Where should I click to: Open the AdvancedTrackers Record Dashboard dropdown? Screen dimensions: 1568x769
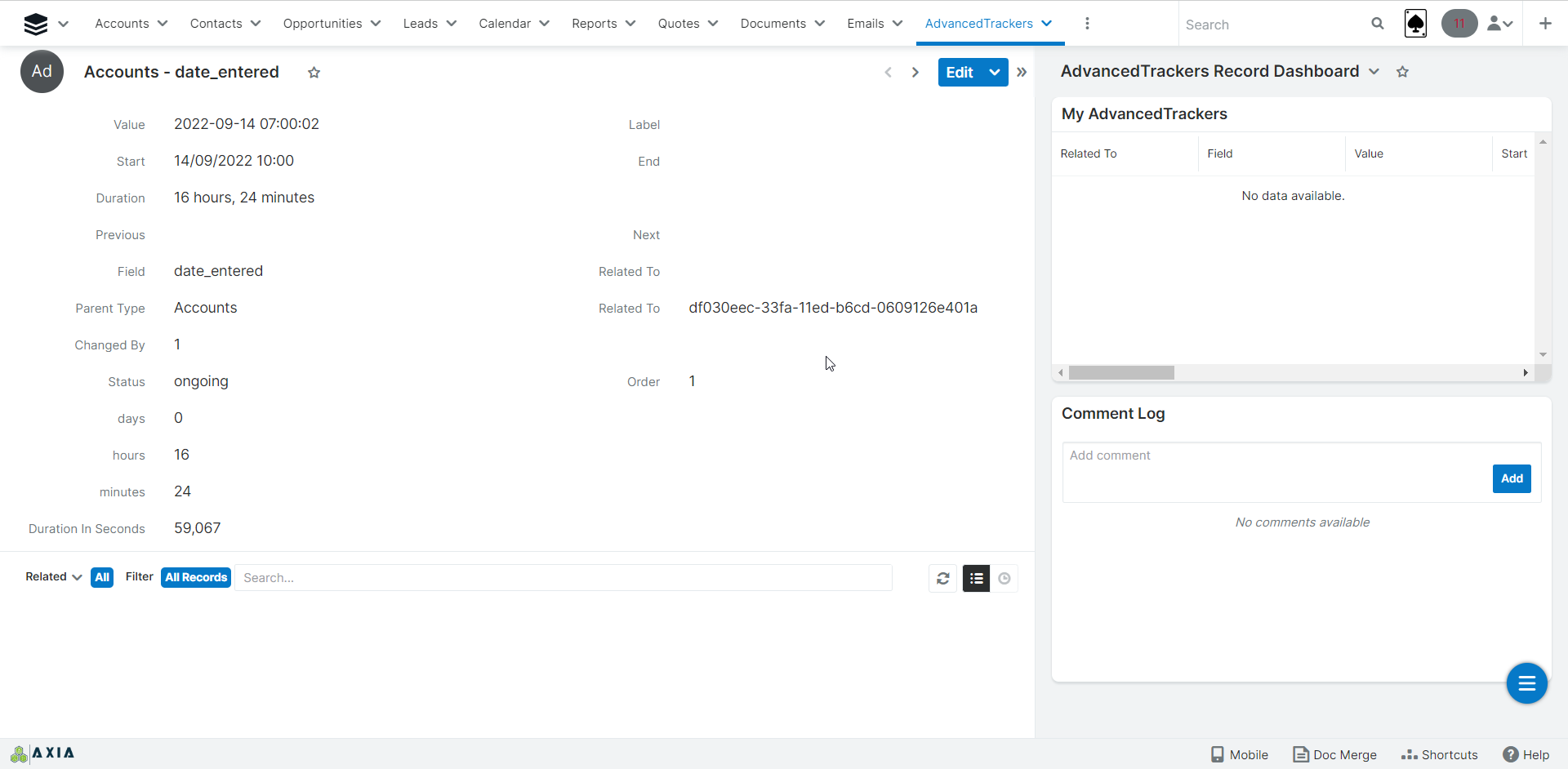pos(1374,72)
